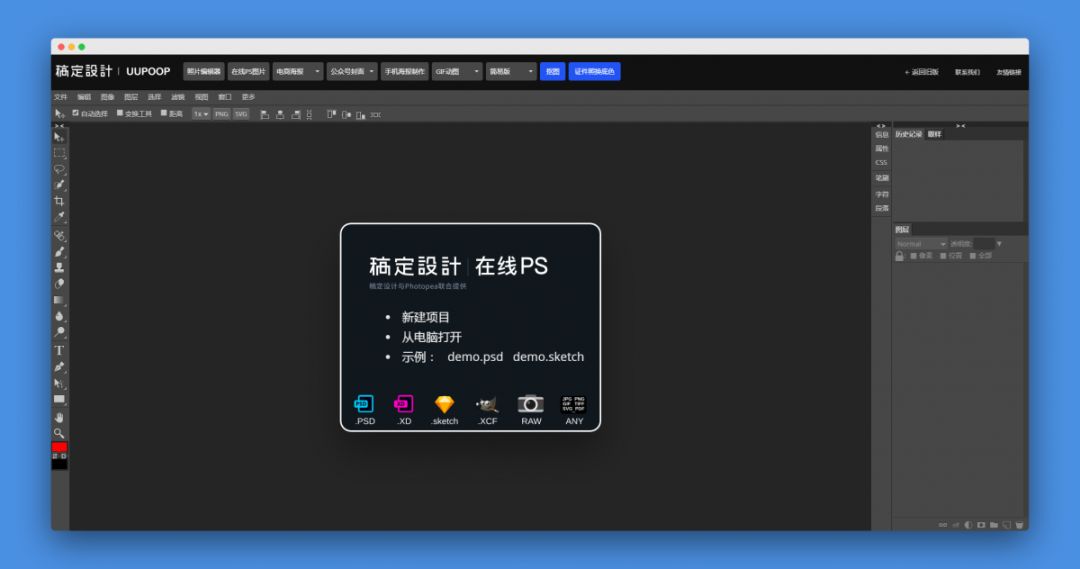Image resolution: width=1080 pixels, height=569 pixels.
Task: Click the 照片编辑器 button
Action: [x=204, y=72]
